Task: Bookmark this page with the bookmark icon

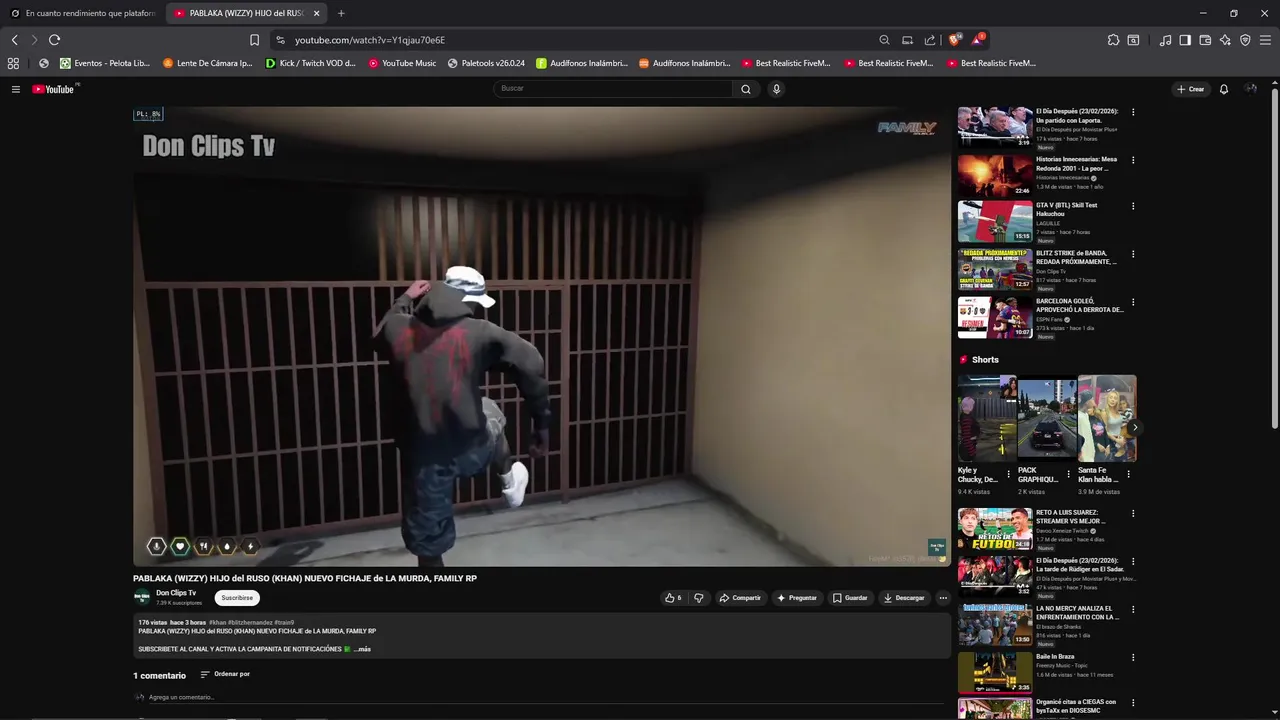Action: pos(254,40)
